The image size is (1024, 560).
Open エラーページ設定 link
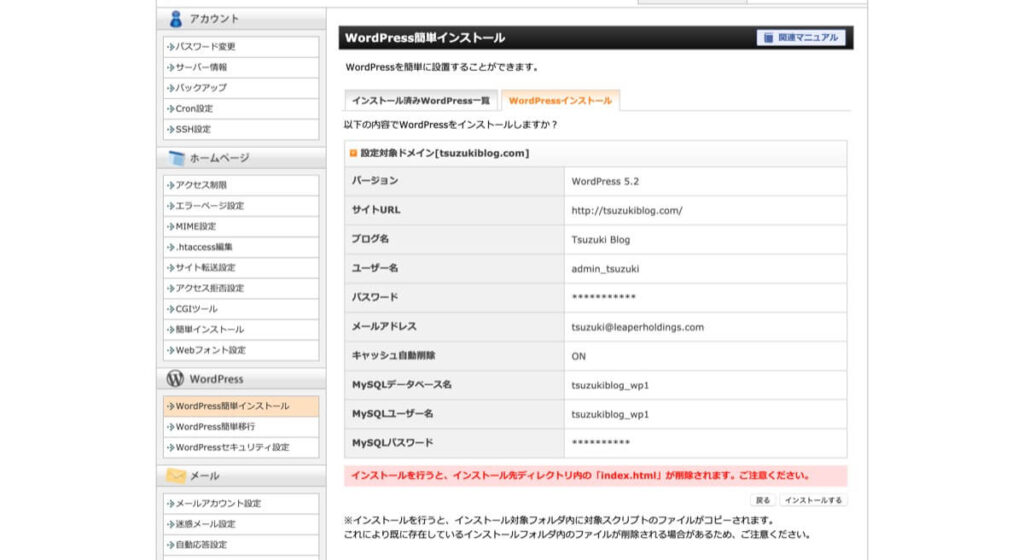tap(241, 206)
